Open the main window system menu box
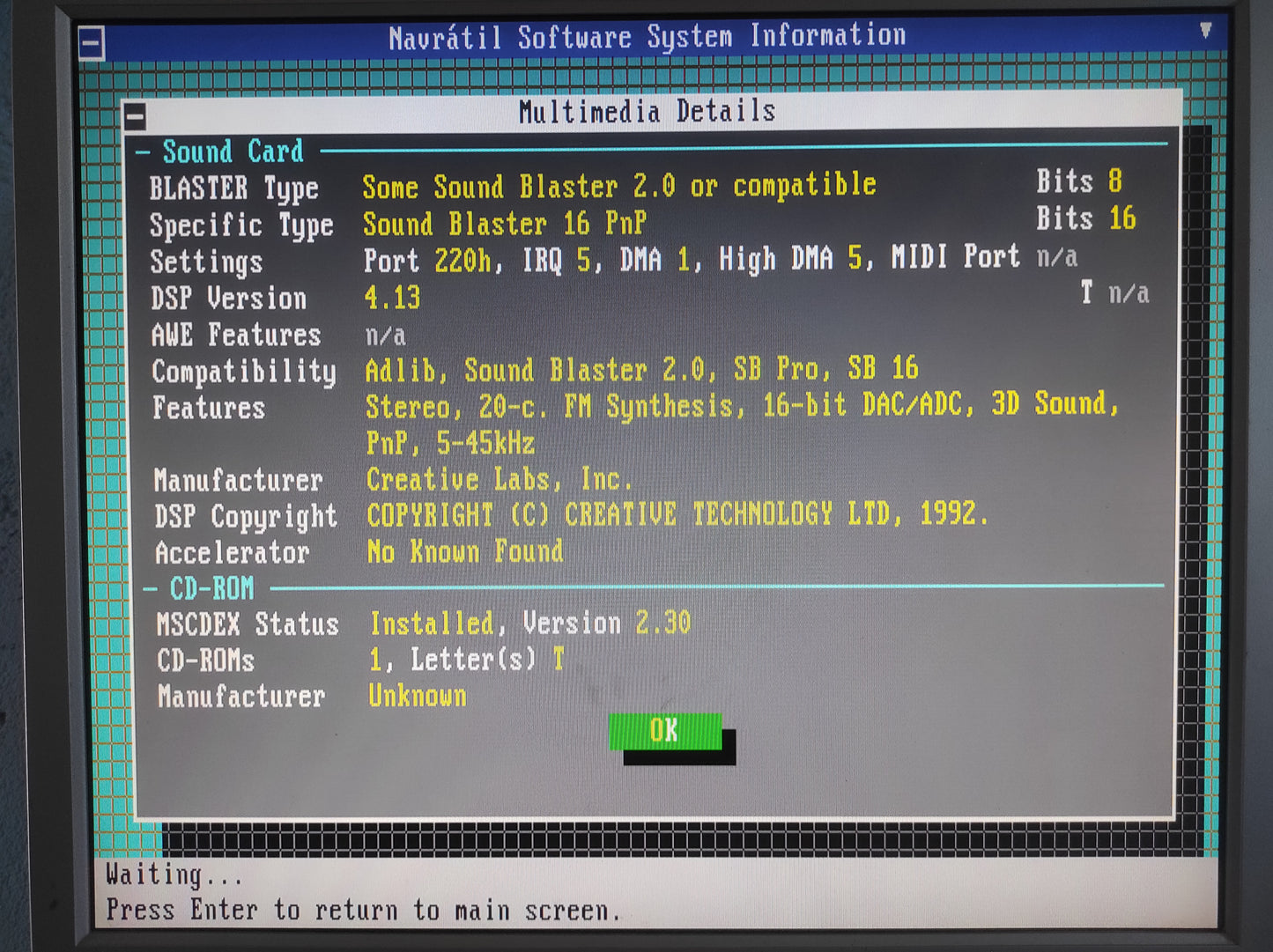 [92, 44]
